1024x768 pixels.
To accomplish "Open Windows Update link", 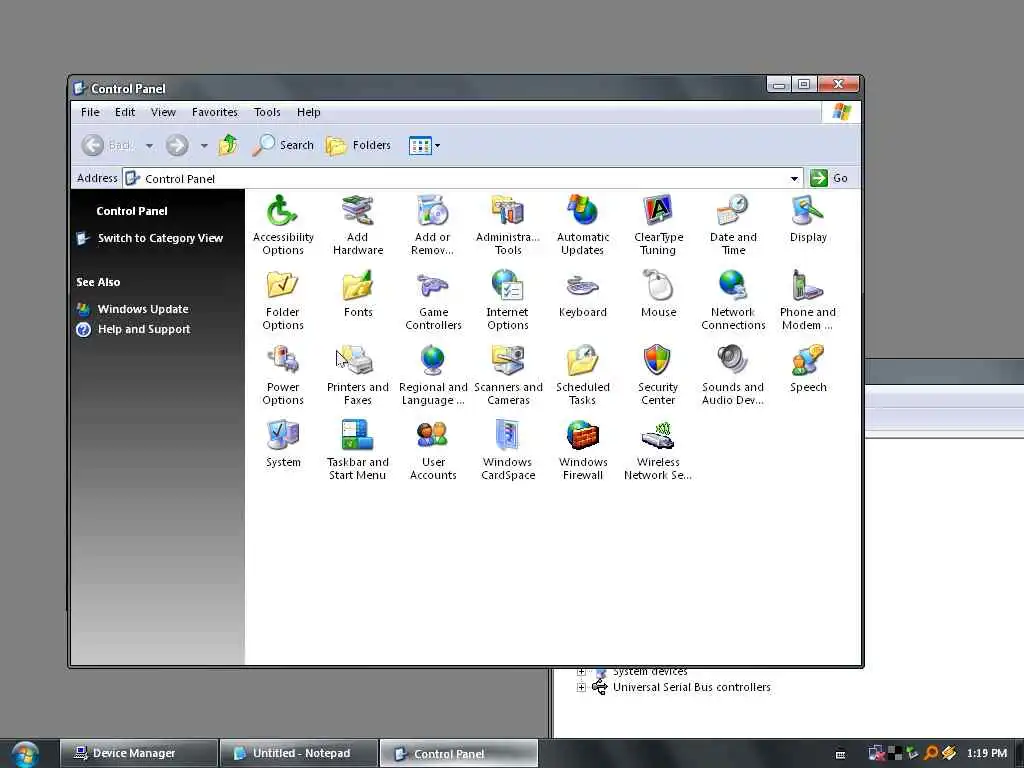I will (143, 309).
